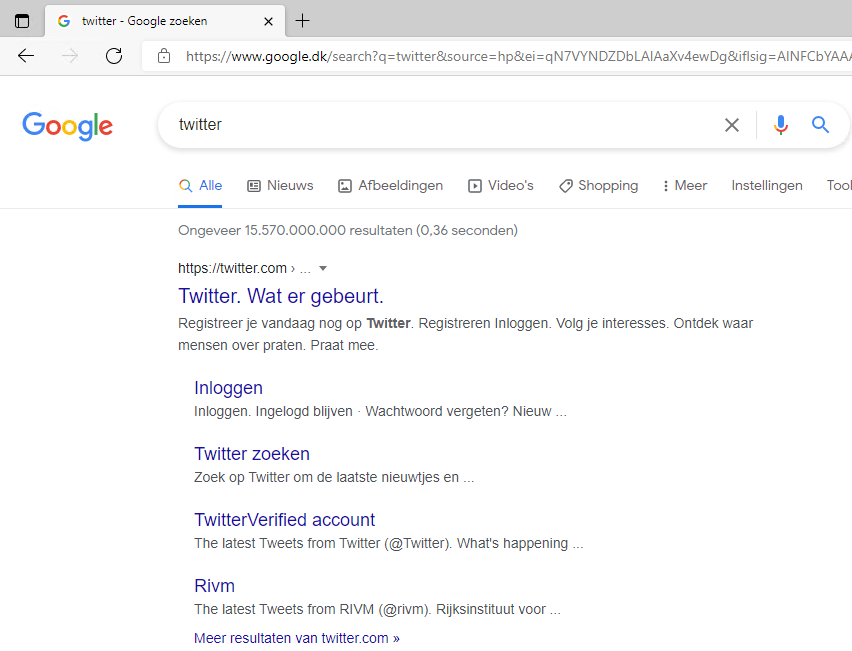
Task: Click the 'https://twitter.com' breadcrumb text
Action: (232, 268)
